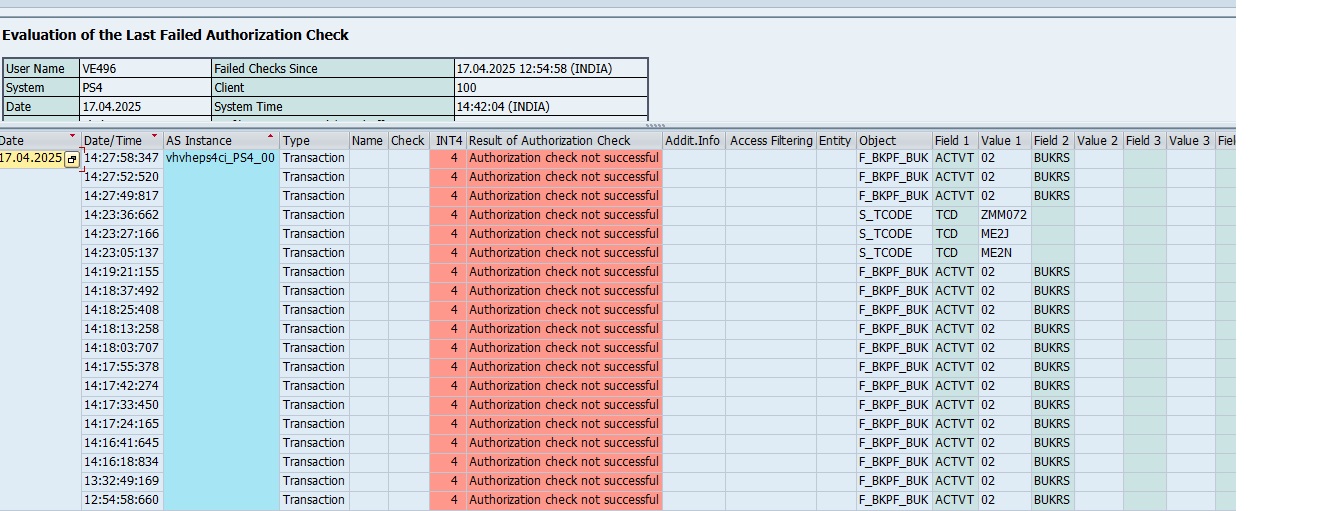The height and width of the screenshot is (511, 1323).
Task: Click the sort arrow in AS Instance header
Action: coord(270,136)
